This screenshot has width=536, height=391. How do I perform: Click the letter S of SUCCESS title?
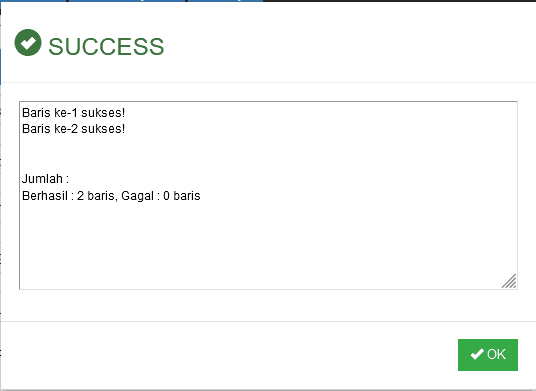tap(56, 46)
